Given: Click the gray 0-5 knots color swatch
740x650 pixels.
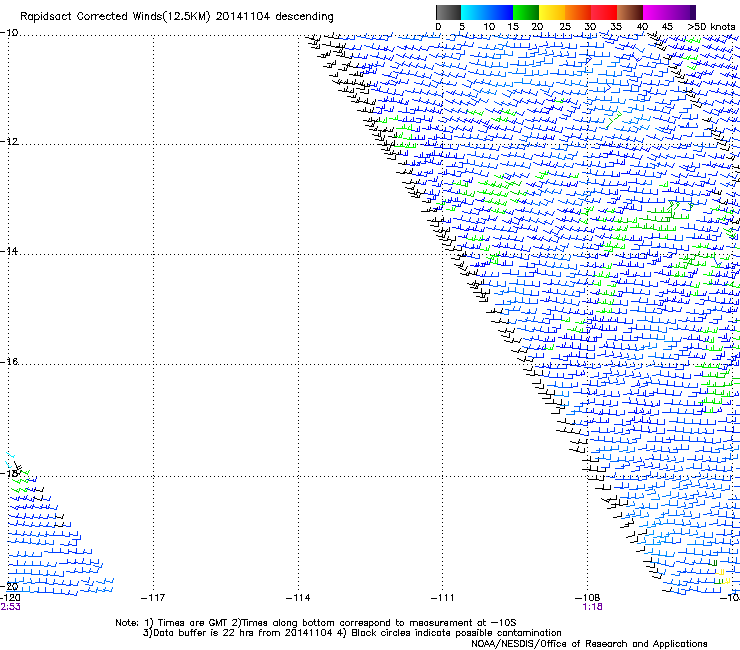Looking at the screenshot, I should pos(448,12).
